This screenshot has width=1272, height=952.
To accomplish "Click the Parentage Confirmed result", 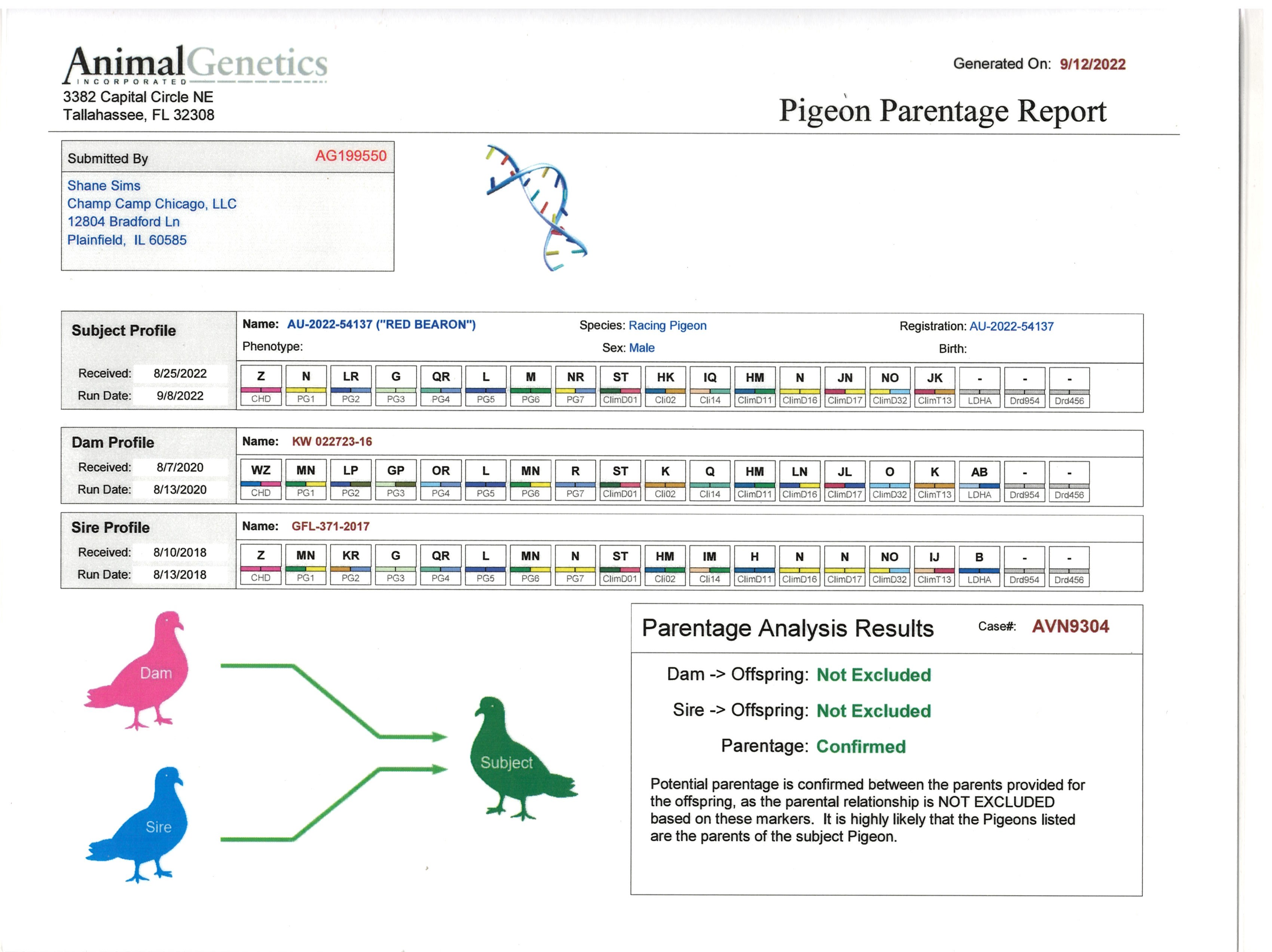I will coord(861,747).
